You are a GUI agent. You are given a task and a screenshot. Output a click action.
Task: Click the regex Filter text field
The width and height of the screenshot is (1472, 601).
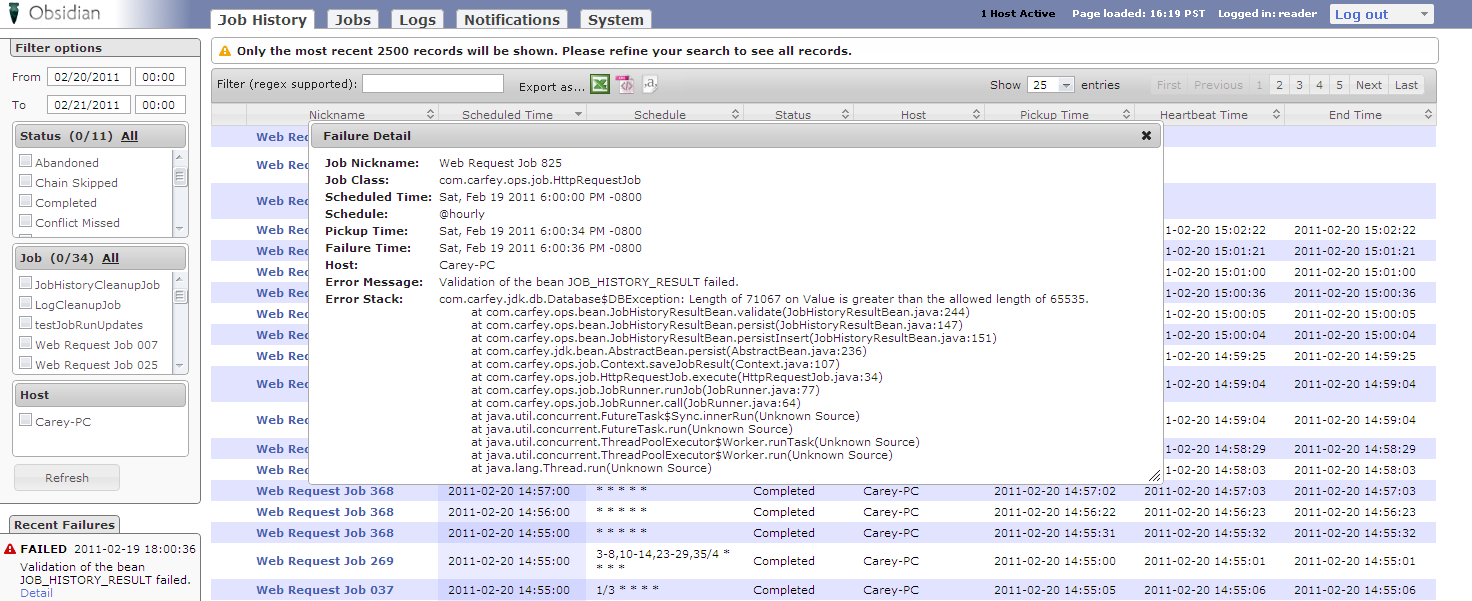432,84
